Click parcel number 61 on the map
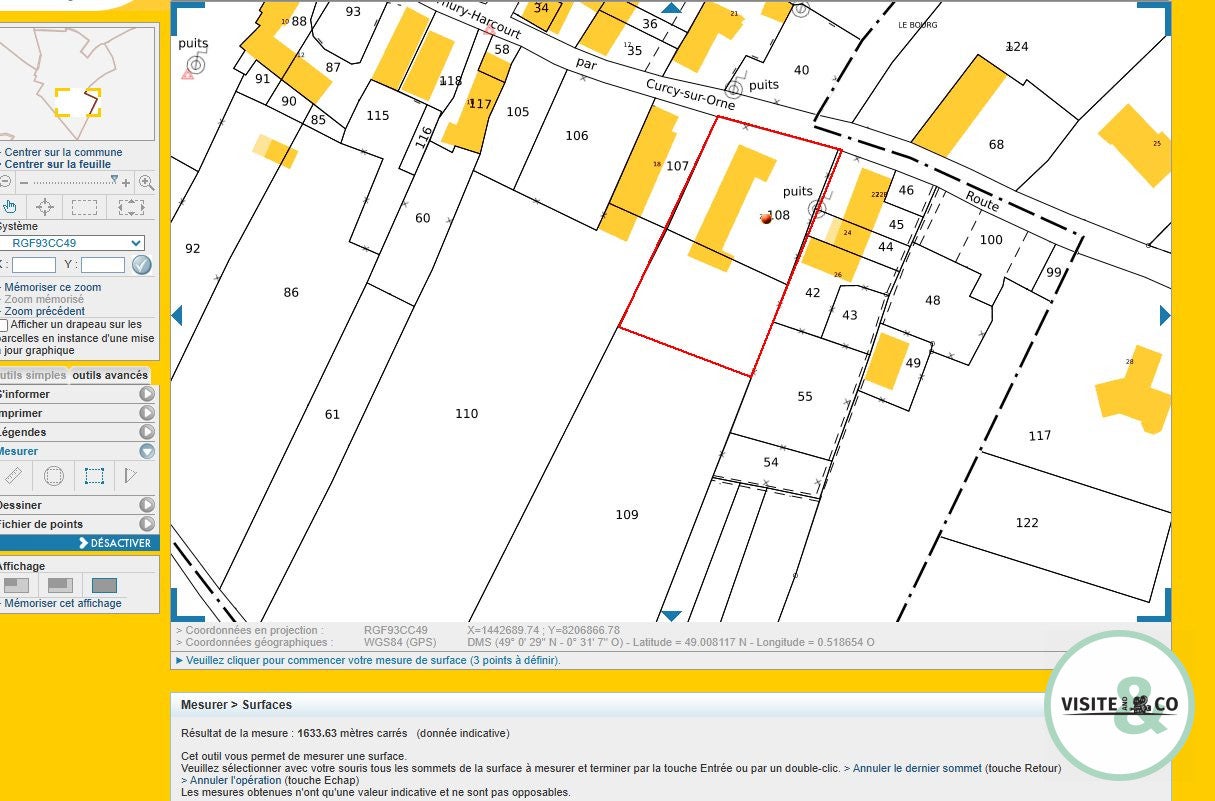The width and height of the screenshot is (1215, 801). pos(332,413)
